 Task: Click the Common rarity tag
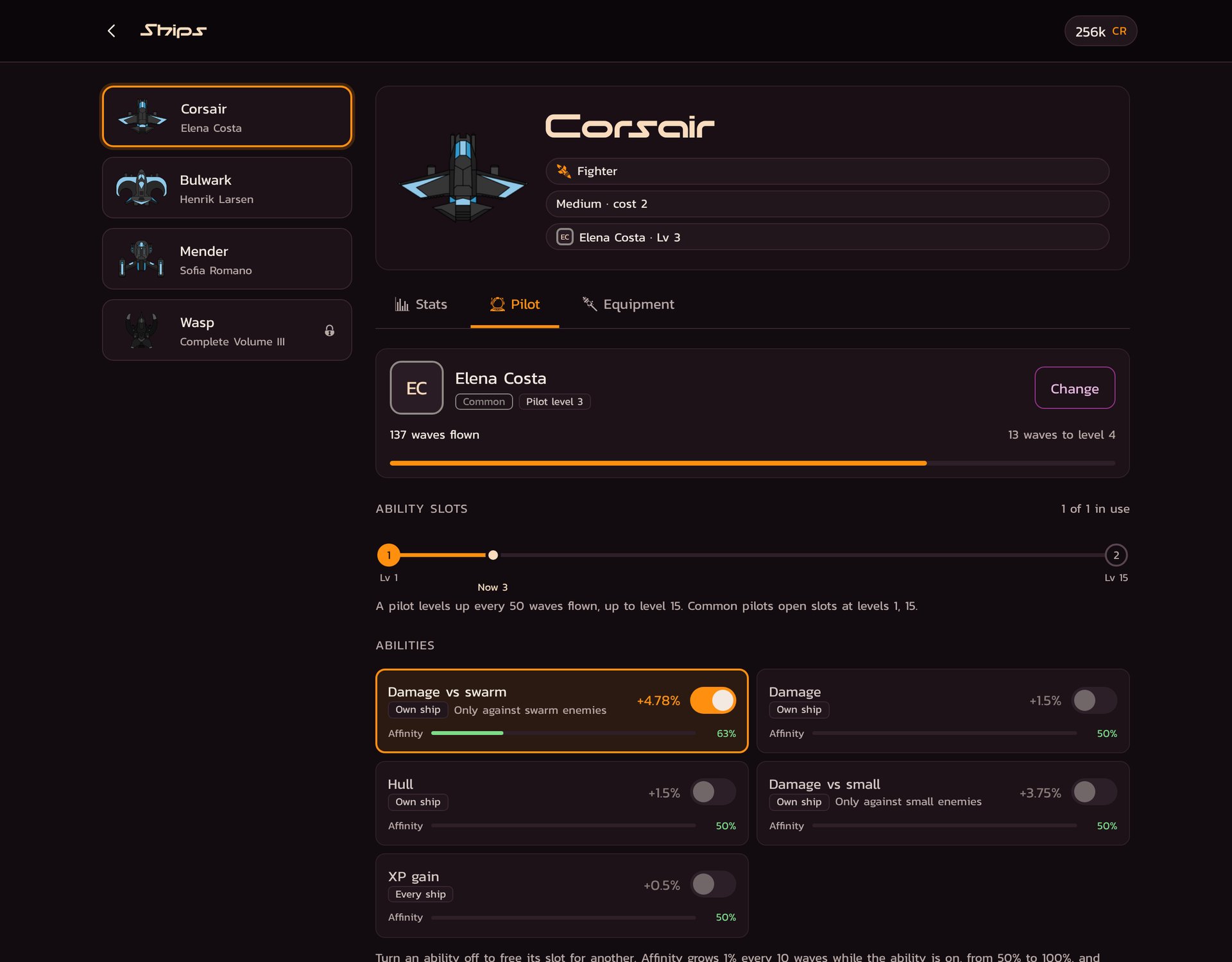(x=484, y=401)
